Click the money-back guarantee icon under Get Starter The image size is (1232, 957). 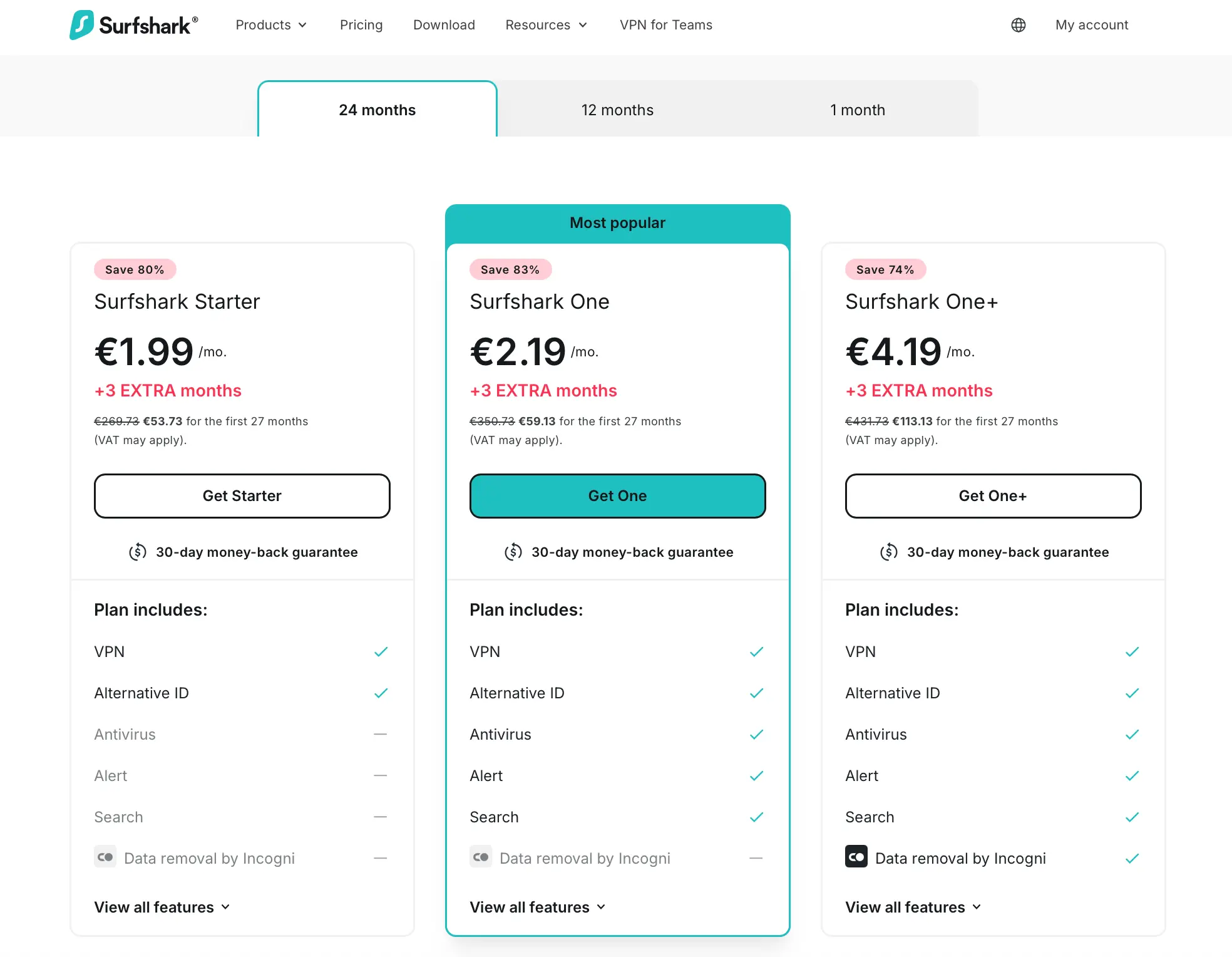[x=138, y=552]
